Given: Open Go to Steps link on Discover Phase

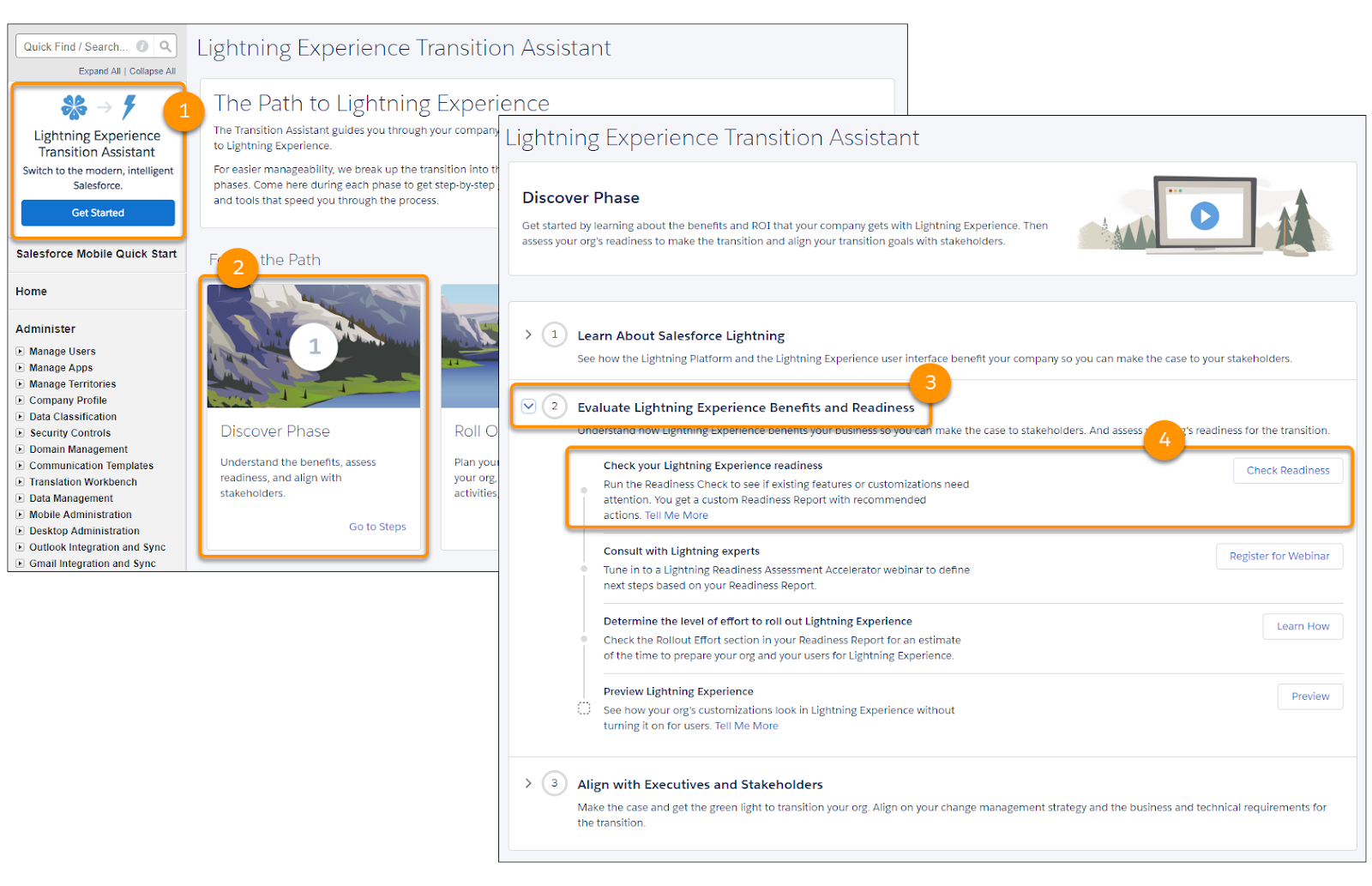Looking at the screenshot, I should click(377, 527).
